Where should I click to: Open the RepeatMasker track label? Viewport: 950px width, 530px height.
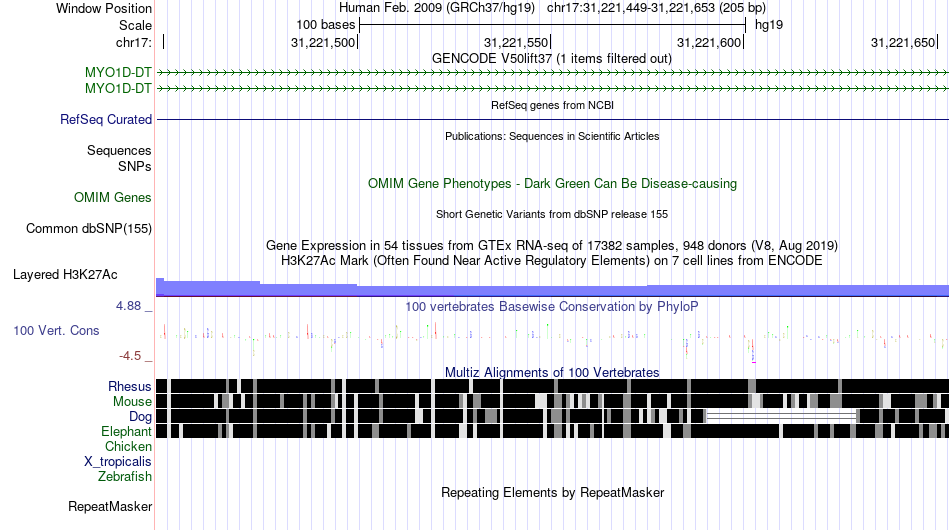(110, 506)
